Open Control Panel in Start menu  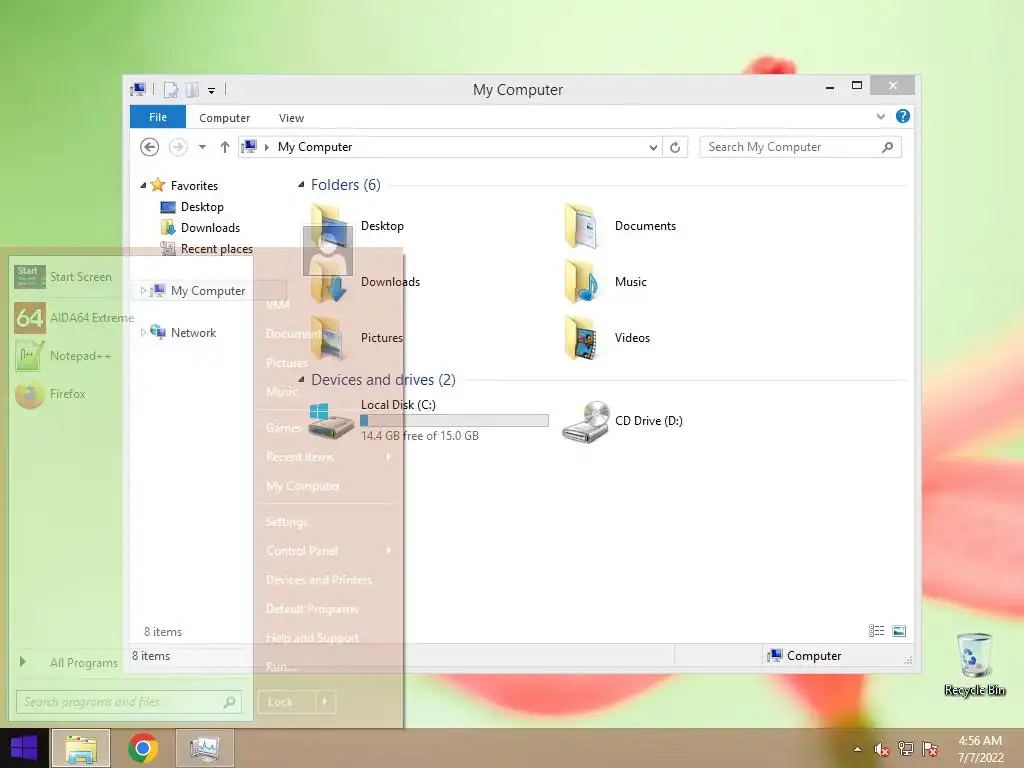pyautogui.click(x=328, y=551)
